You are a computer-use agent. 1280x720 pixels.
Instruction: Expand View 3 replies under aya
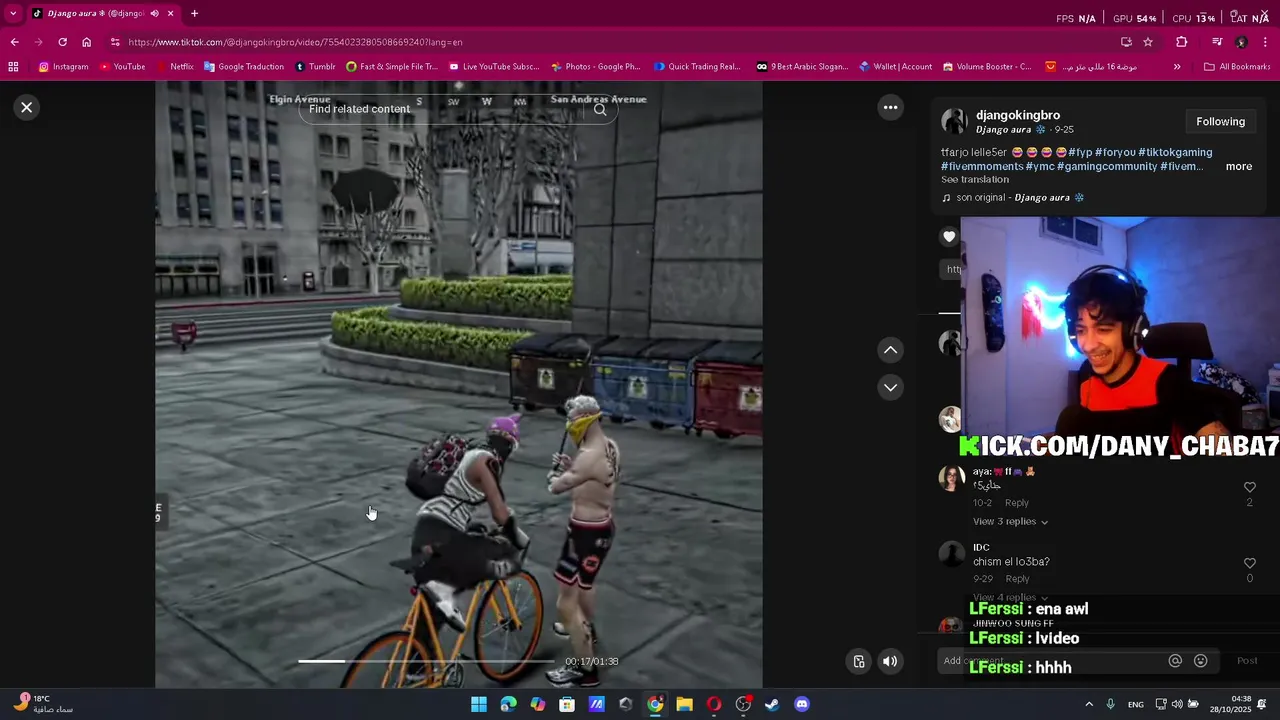[1010, 522]
